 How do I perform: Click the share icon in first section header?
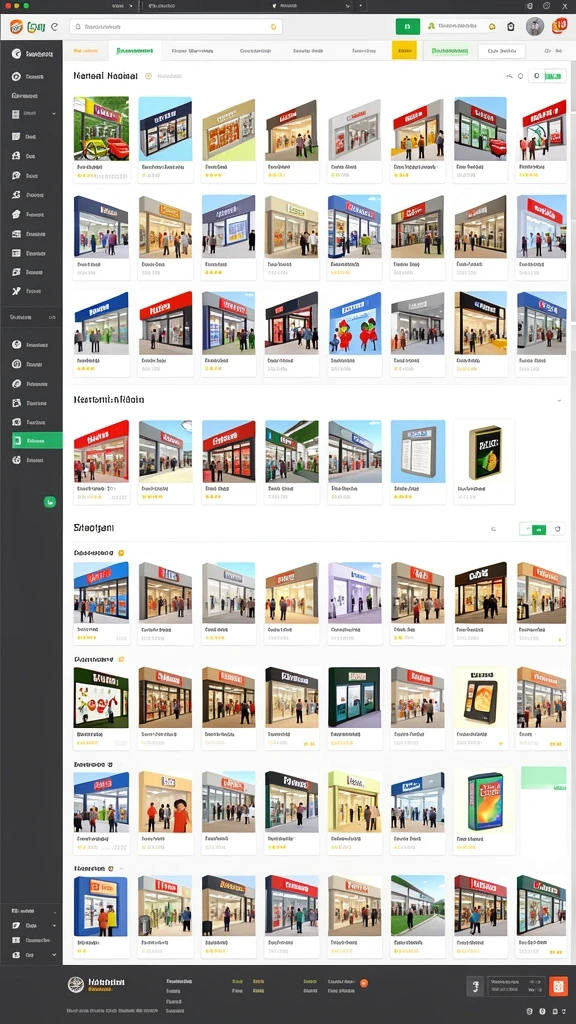point(509,76)
